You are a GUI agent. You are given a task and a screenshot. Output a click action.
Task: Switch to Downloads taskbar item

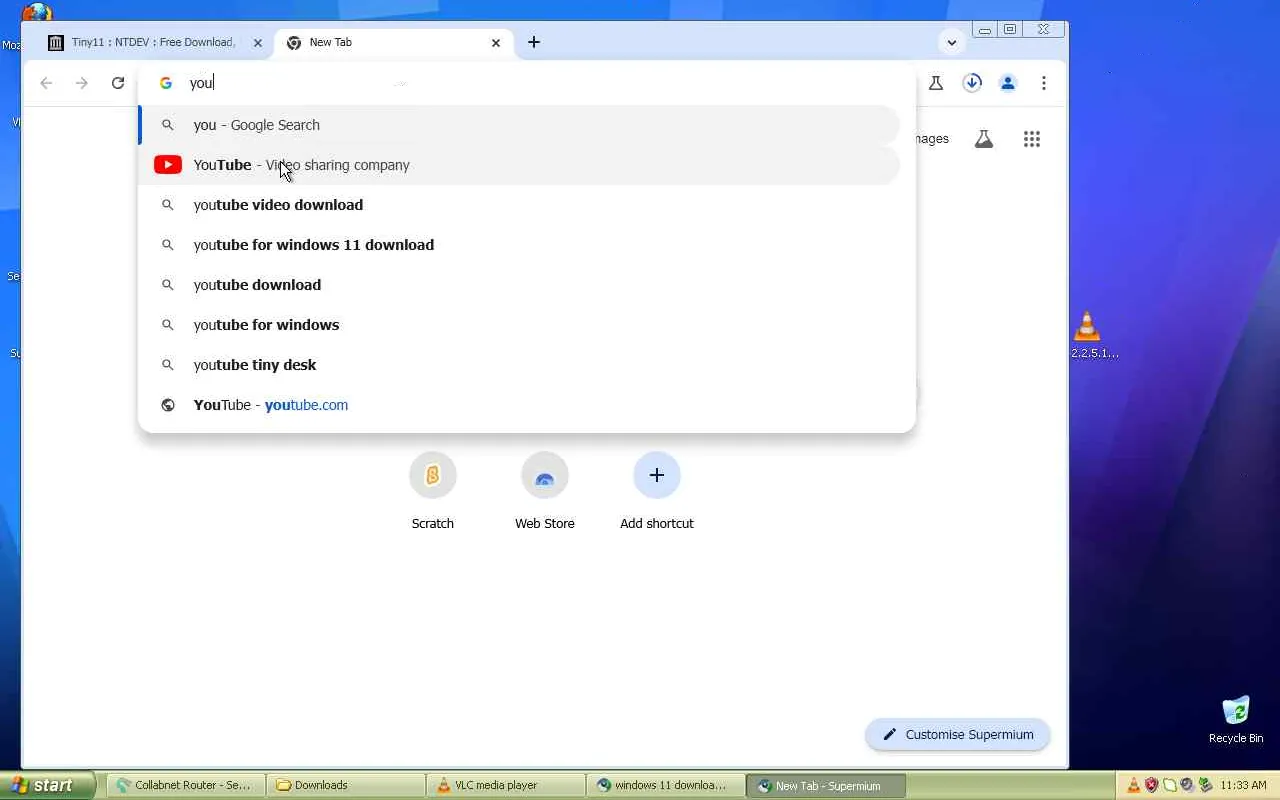pos(346,785)
